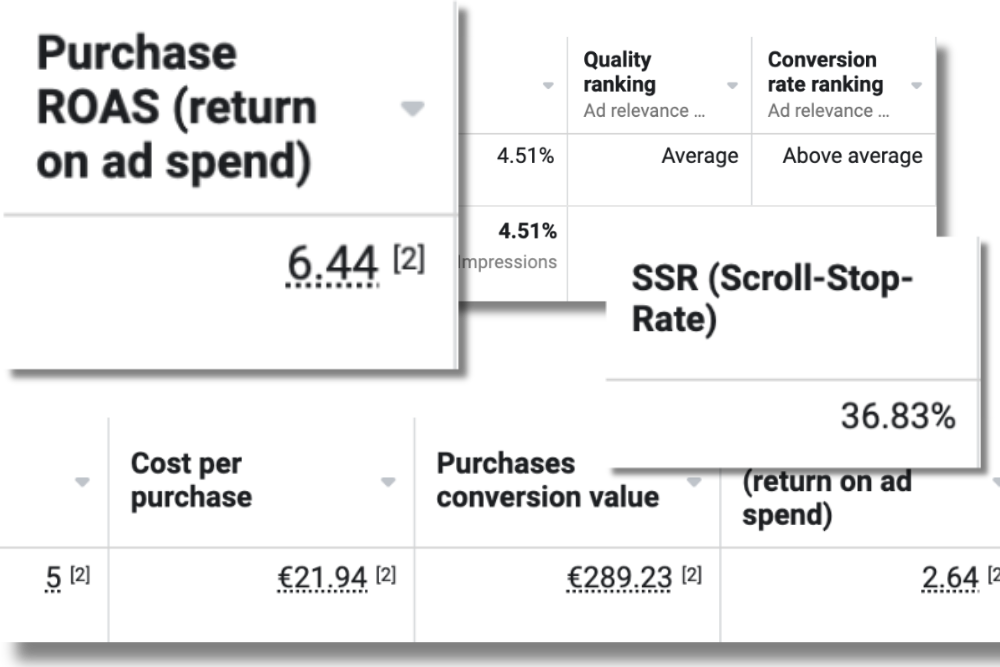Click the 6.44 ROAS value
1000x667 pixels.
332,263
